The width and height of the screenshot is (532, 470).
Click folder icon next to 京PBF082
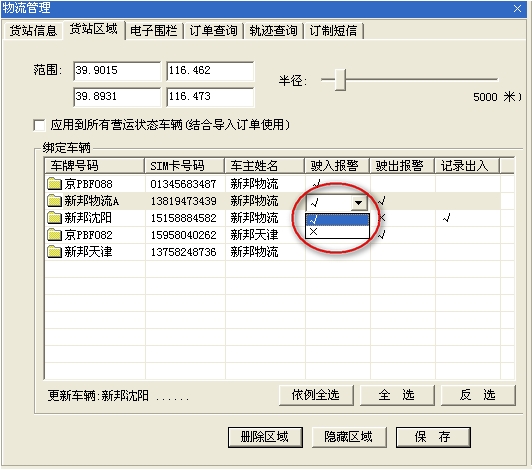tap(54, 235)
